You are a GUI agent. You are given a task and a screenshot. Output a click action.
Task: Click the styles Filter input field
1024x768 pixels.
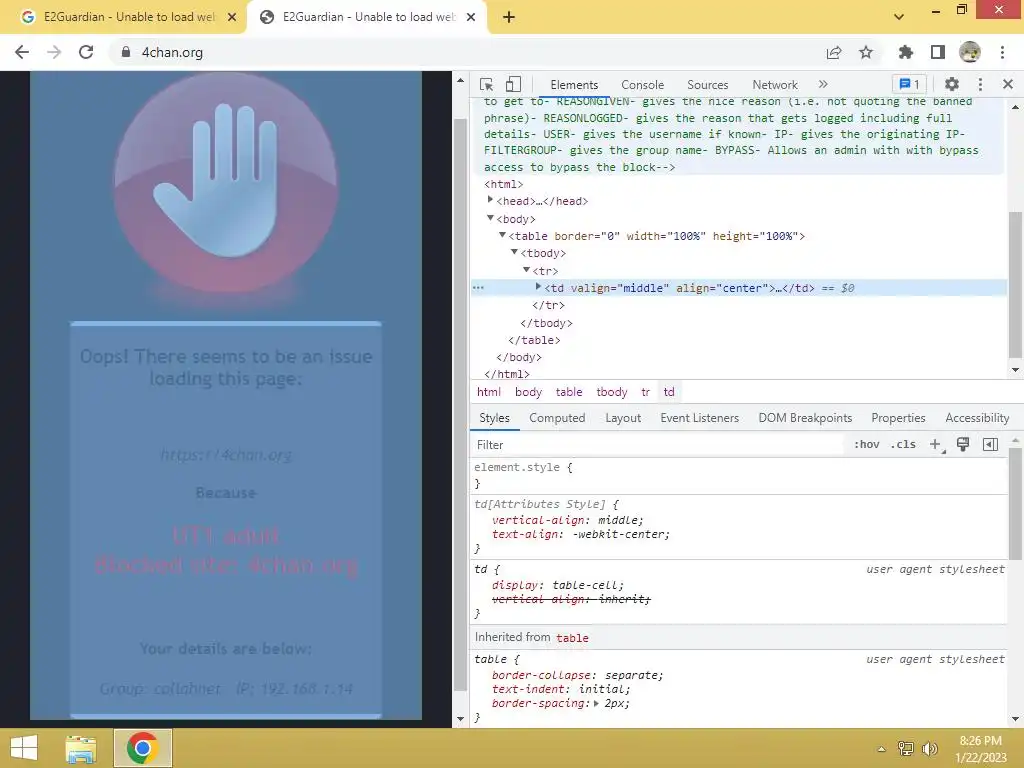[x=658, y=445]
